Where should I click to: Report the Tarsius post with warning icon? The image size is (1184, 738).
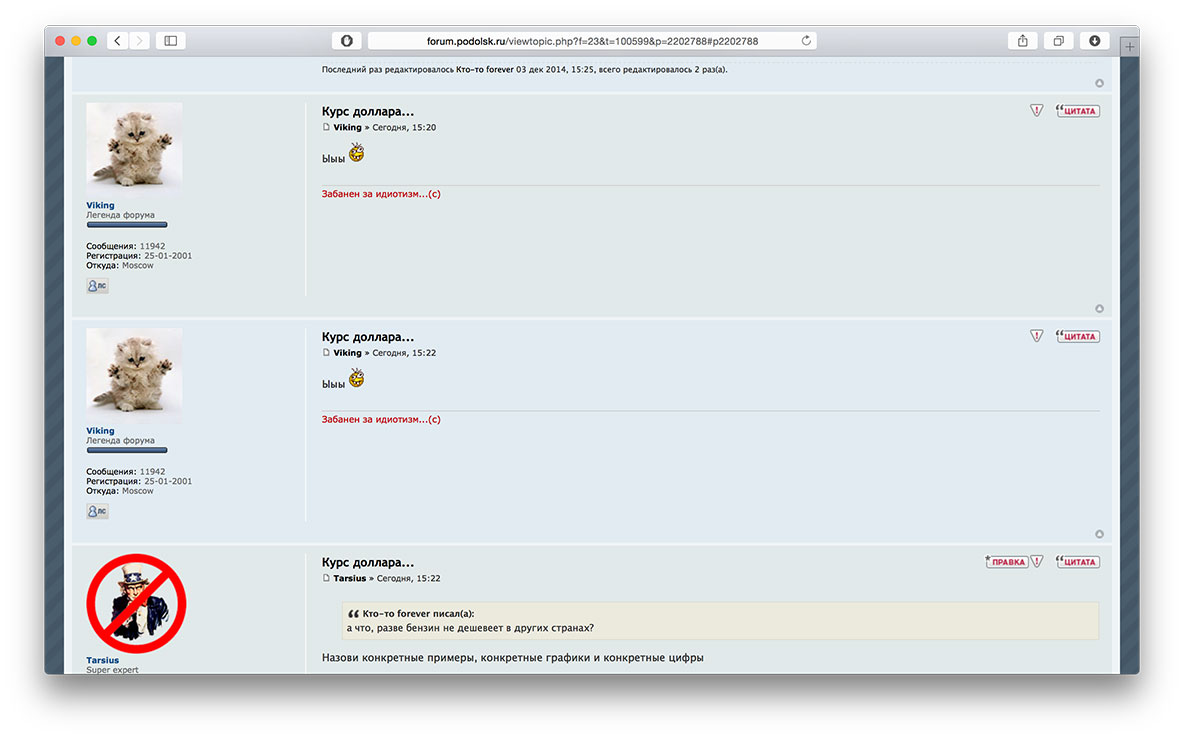pyautogui.click(x=1037, y=562)
